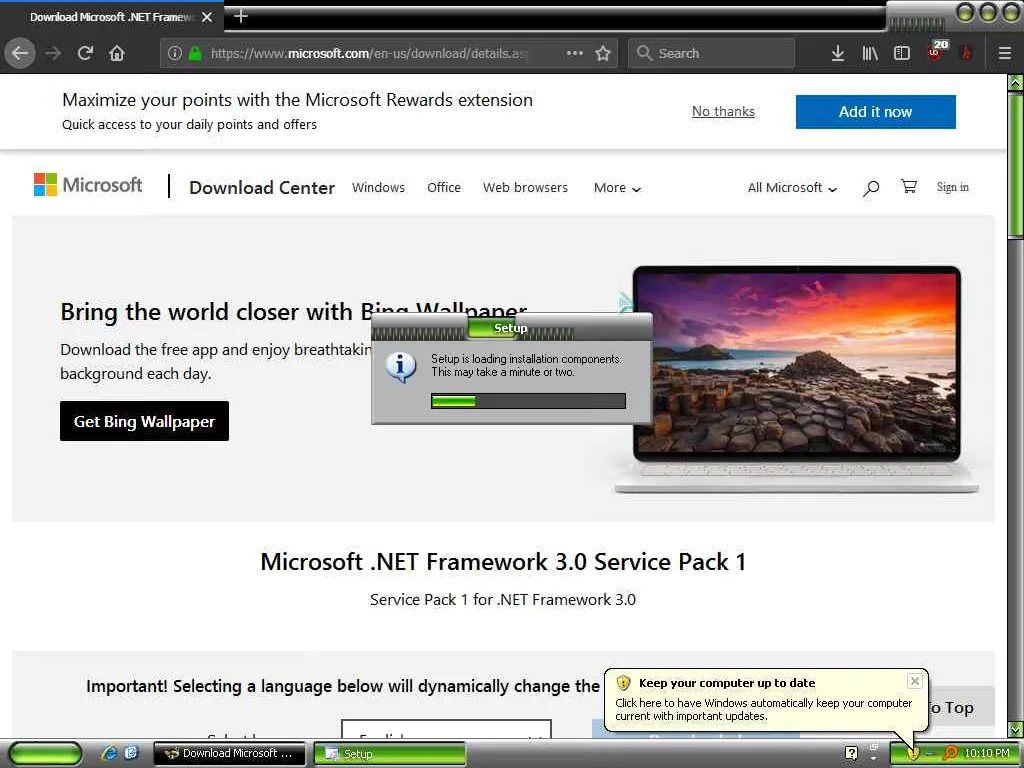The image size is (1024, 768).
Task: Click the Windows Start button
Action: (46, 754)
